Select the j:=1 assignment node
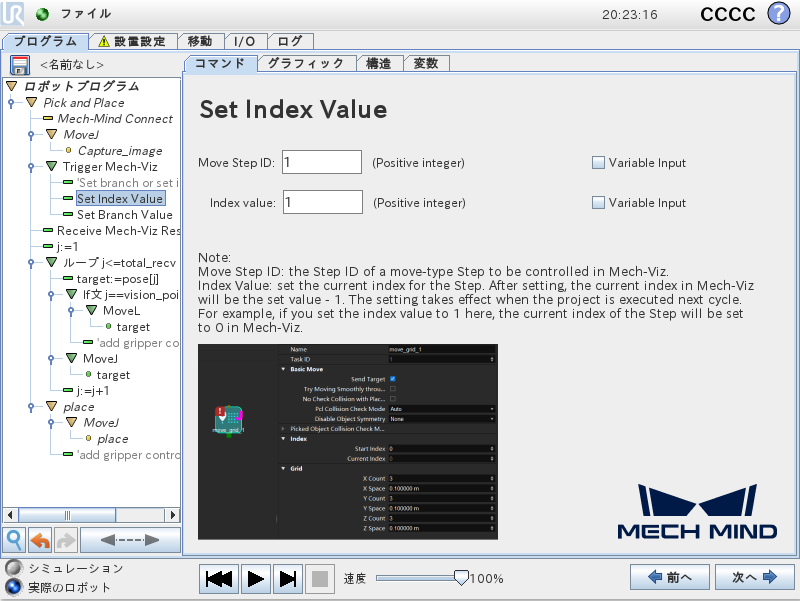Viewport: 800px width, 601px height. point(67,246)
